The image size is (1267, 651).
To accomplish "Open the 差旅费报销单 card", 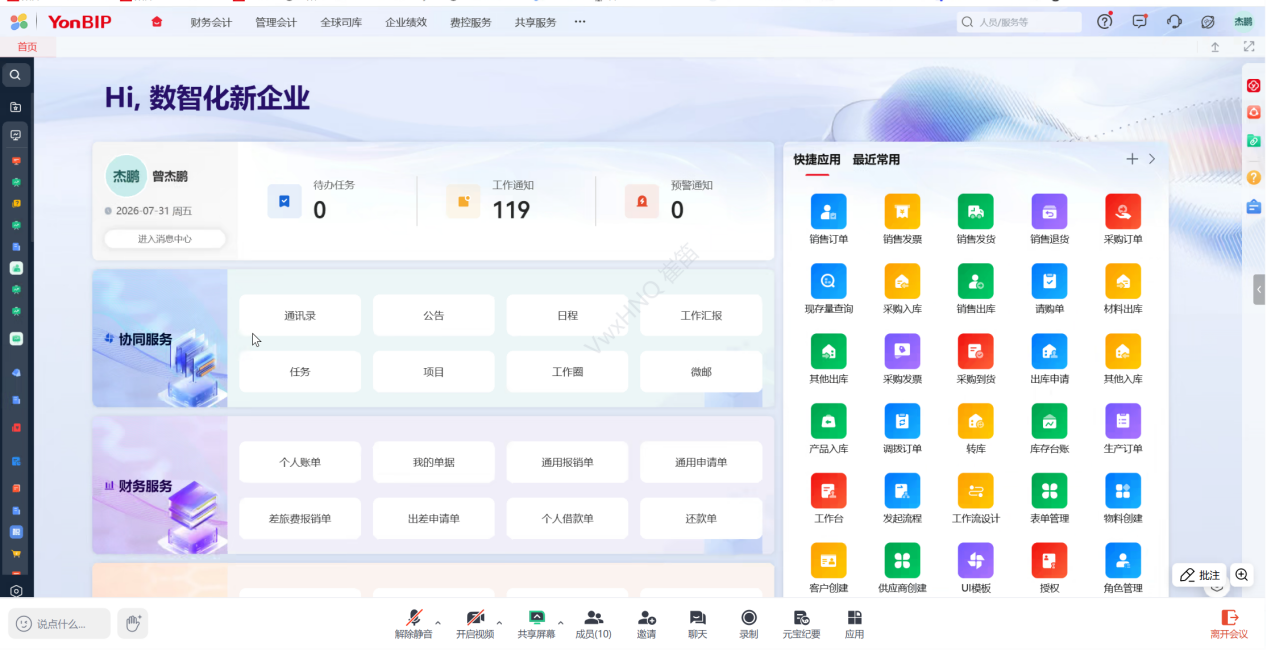I will pos(300,519).
